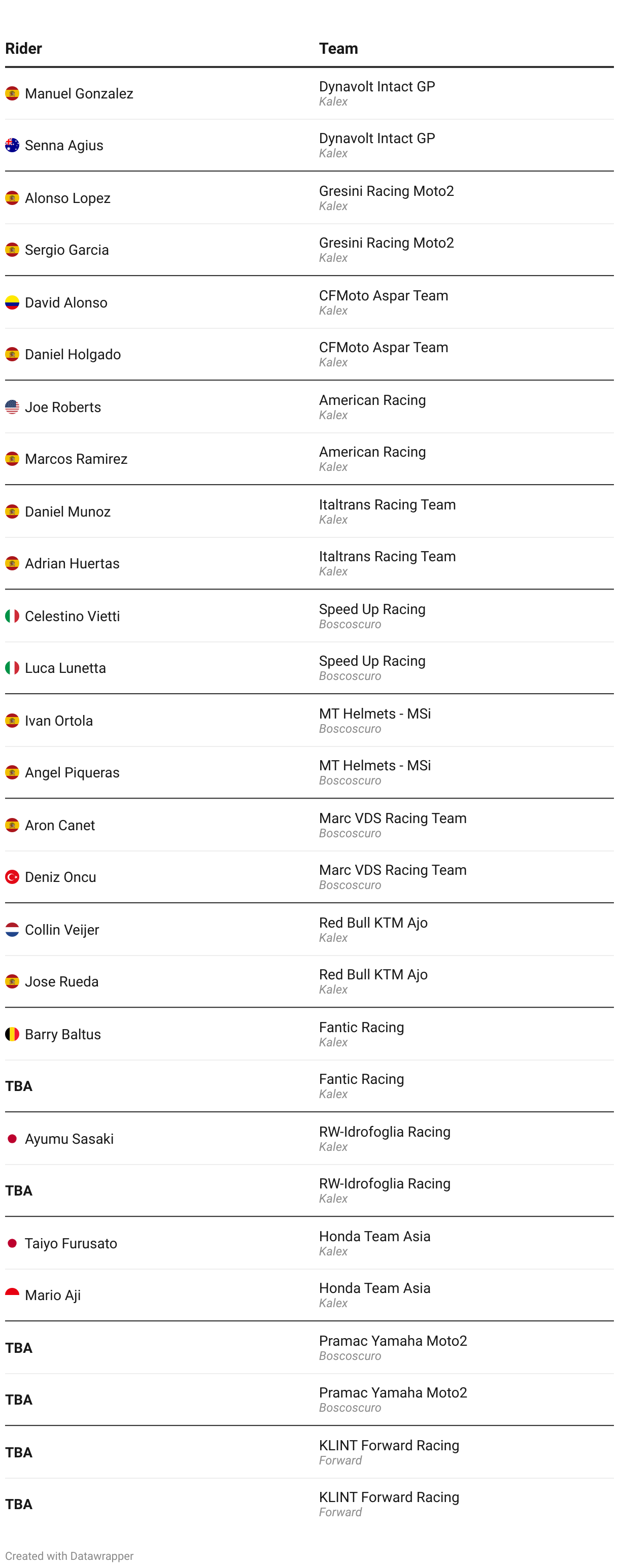Image resolution: width=619 pixels, height=1568 pixels.
Task: Click the Team column header
Action: click(x=338, y=49)
